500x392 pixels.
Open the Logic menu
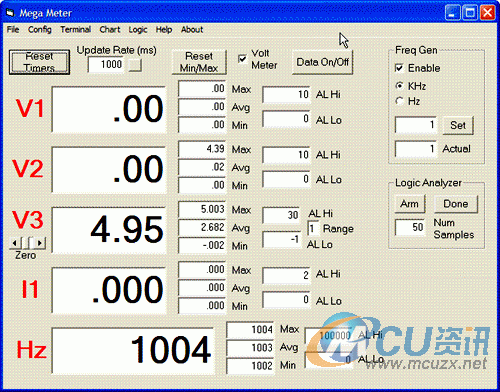pos(138,30)
